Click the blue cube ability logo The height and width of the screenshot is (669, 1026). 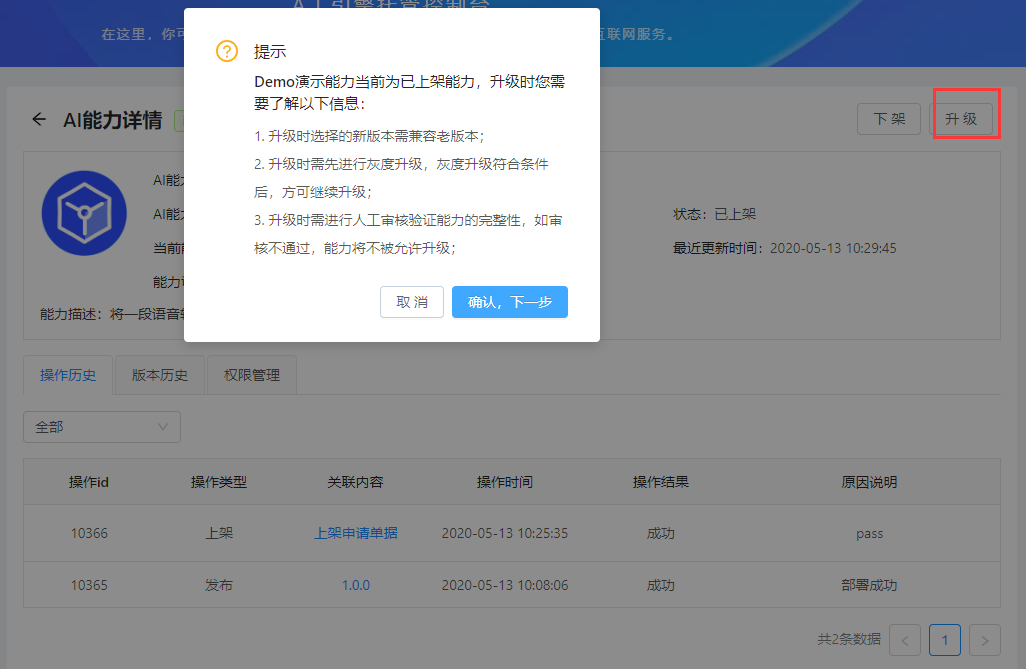(84, 213)
